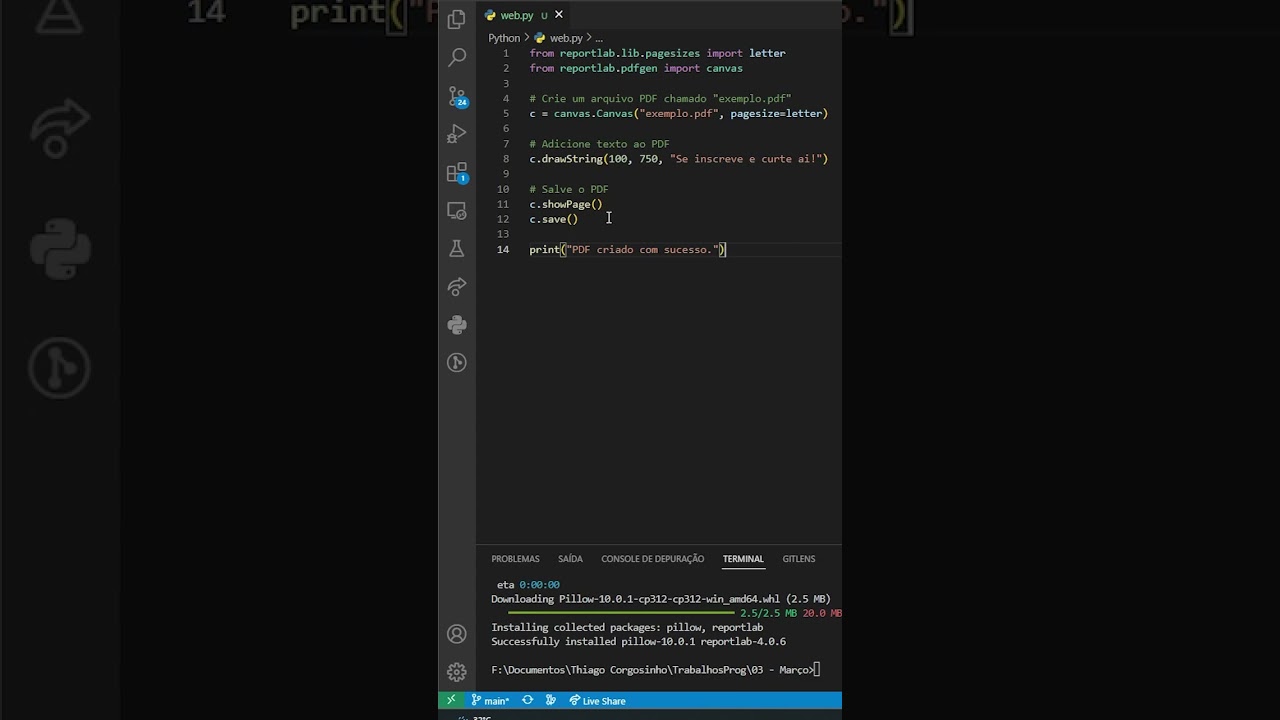Click the 'c.drawString' call on line 8

[x=566, y=159]
